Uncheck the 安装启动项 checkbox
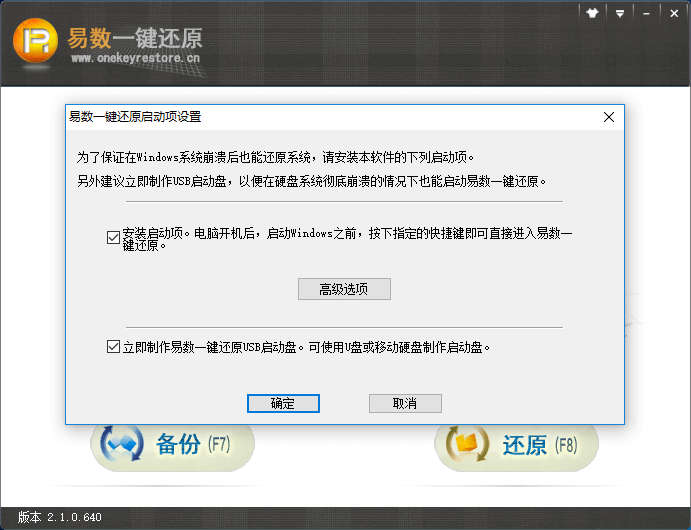Image resolution: width=691 pixels, height=530 pixels. tap(113, 238)
